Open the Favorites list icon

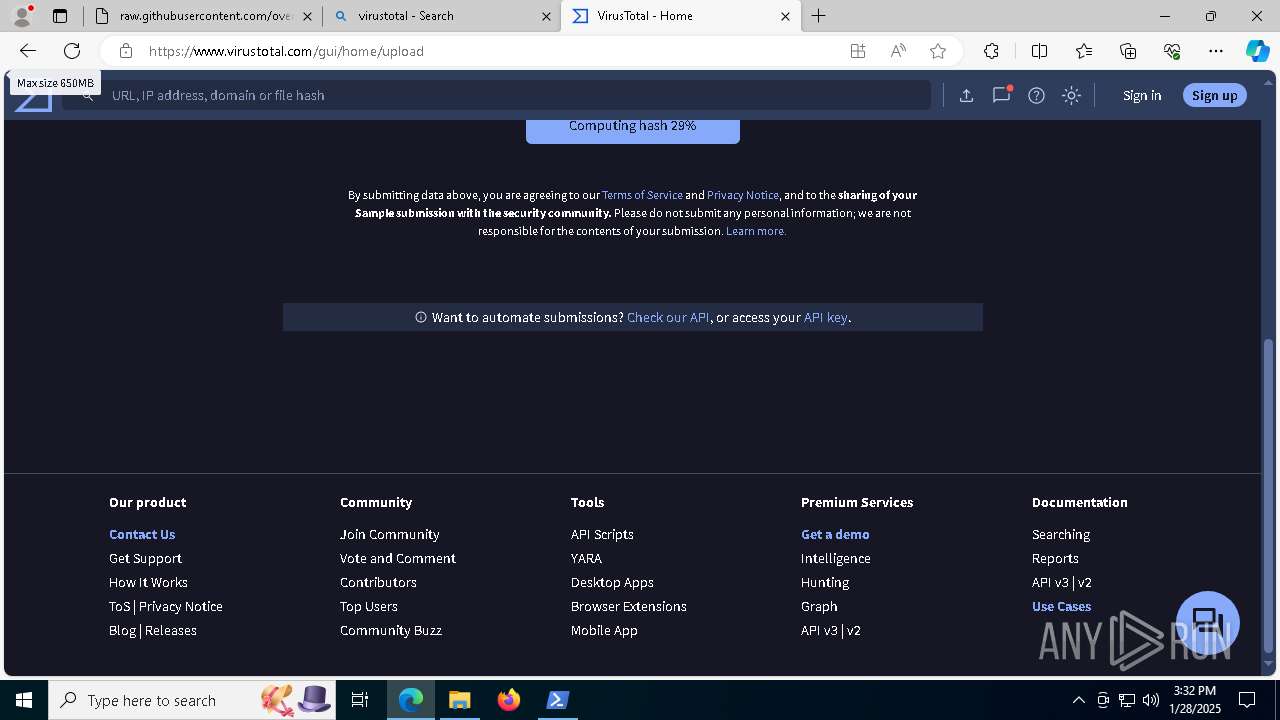tap(1084, 51)
